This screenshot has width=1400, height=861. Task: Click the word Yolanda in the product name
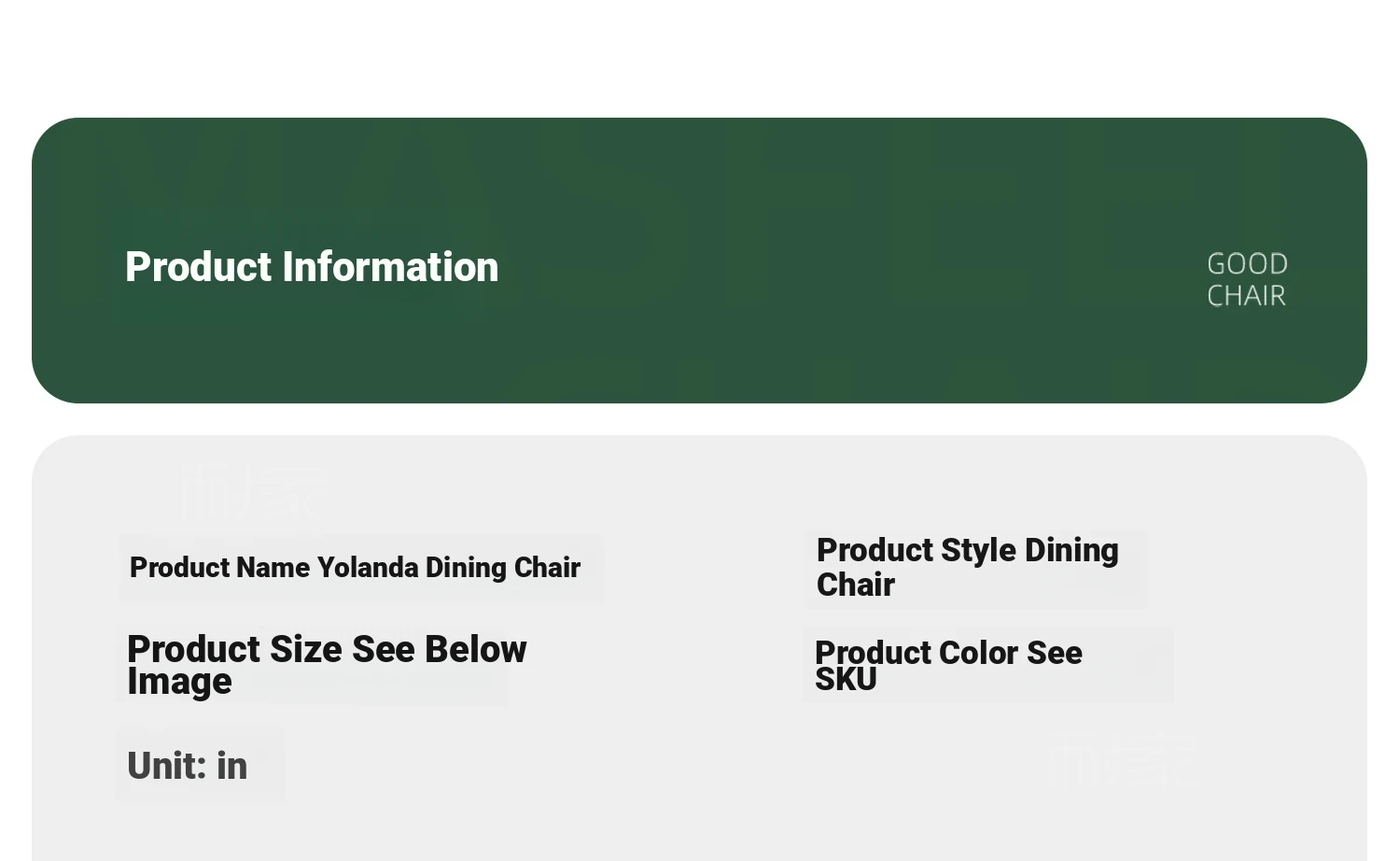pyautogui.click(x=368, y=568)
